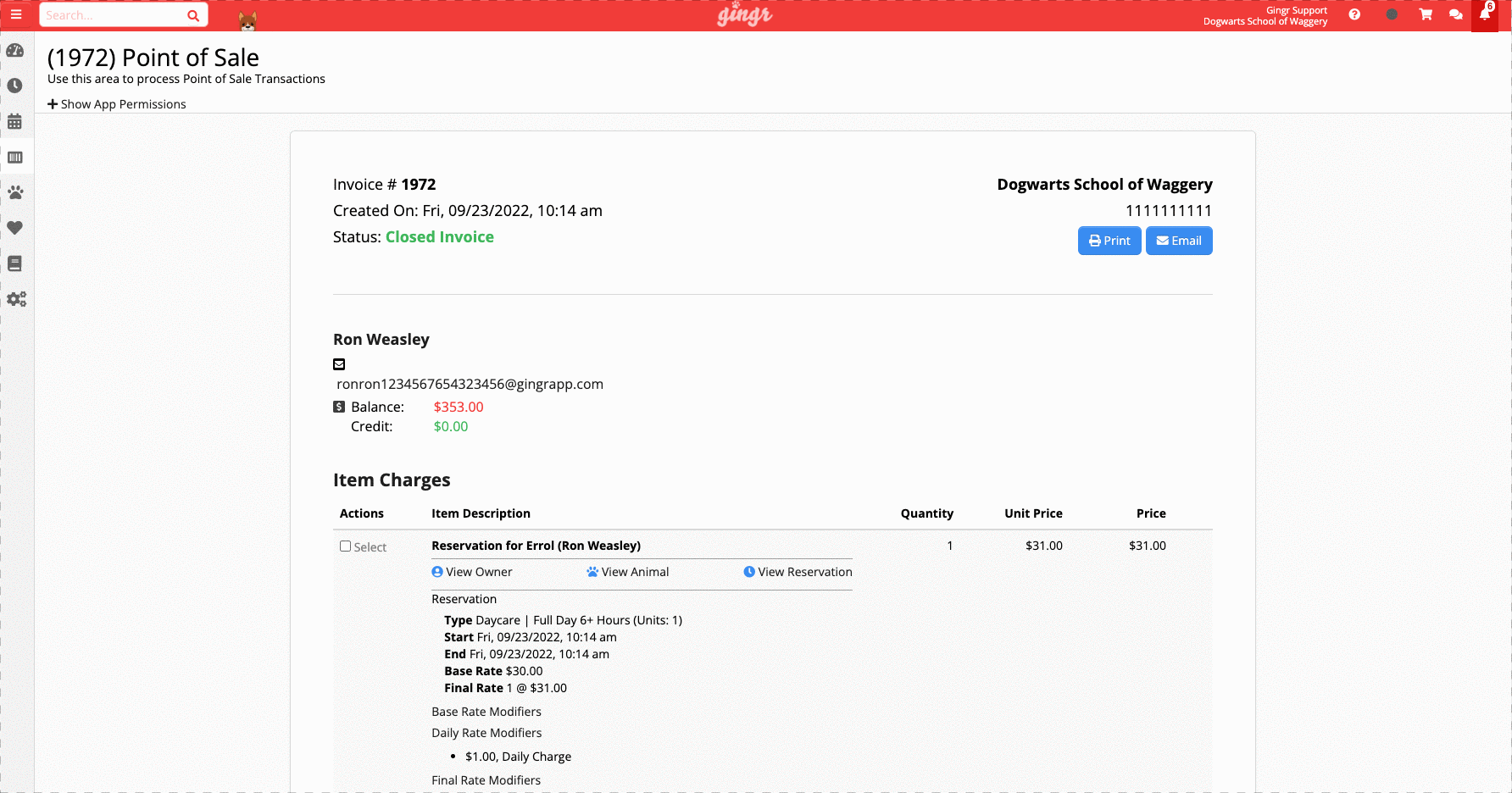
Task: Click the search magnifier icon
Action: [x=193, y=15]
